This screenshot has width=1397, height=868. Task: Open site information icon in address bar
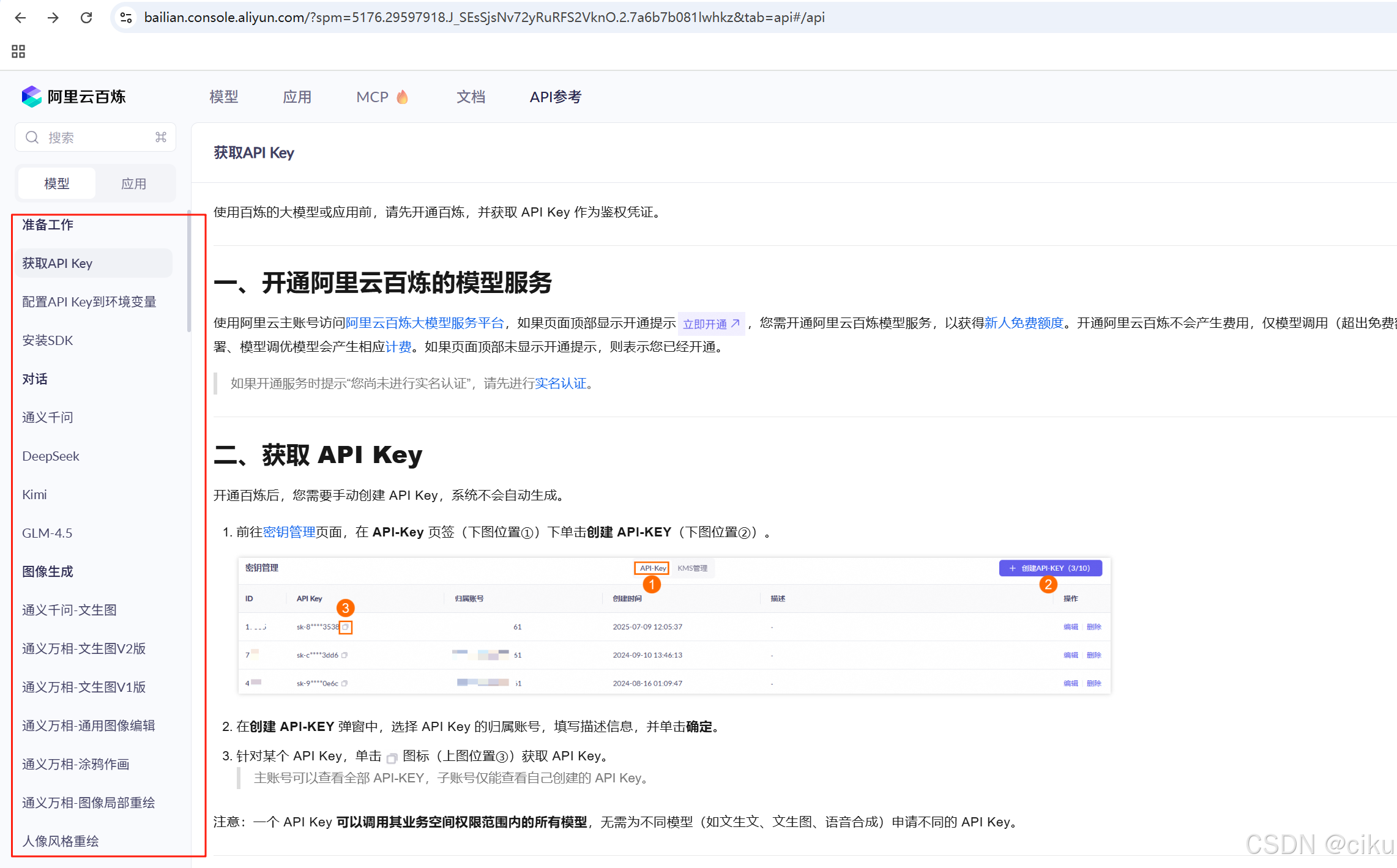click(126, 18)
